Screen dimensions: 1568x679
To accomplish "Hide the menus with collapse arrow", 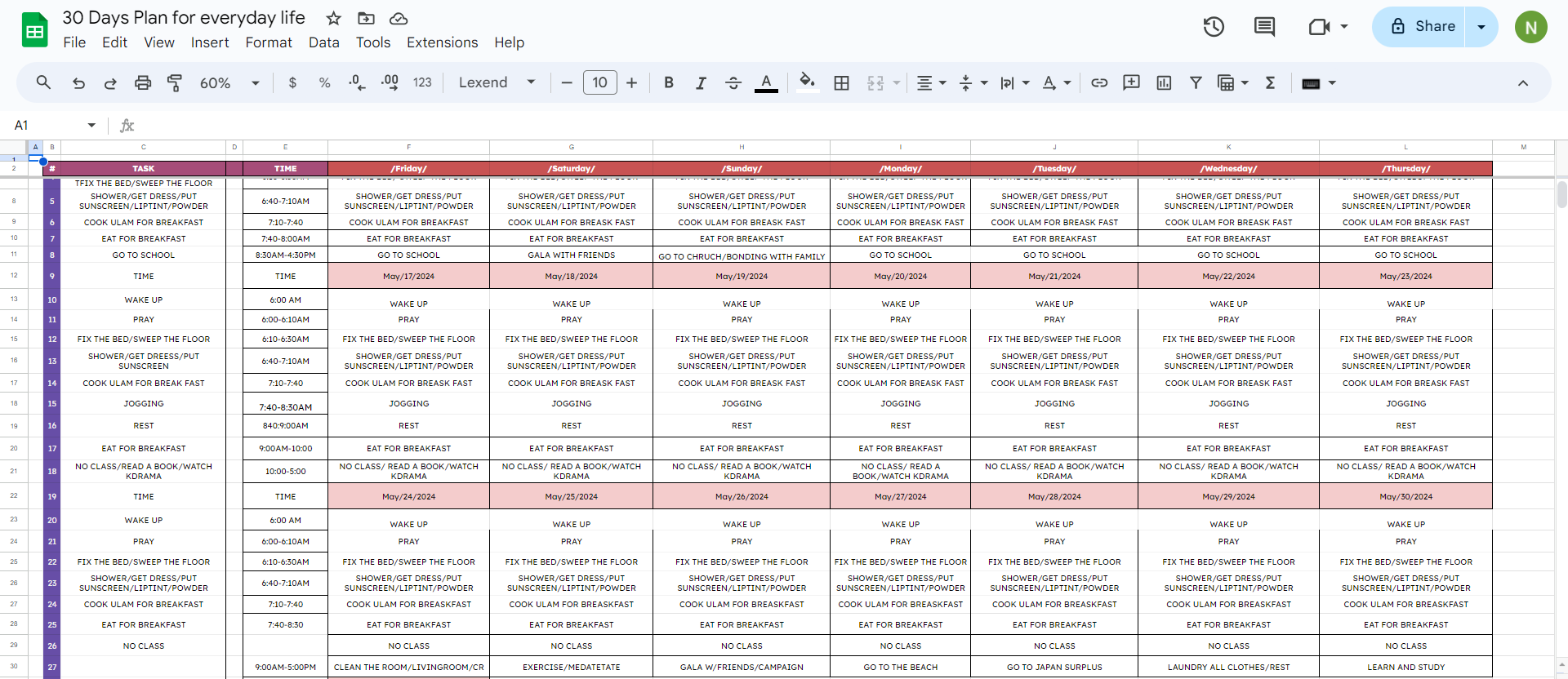I will [x=1523, y=82].
